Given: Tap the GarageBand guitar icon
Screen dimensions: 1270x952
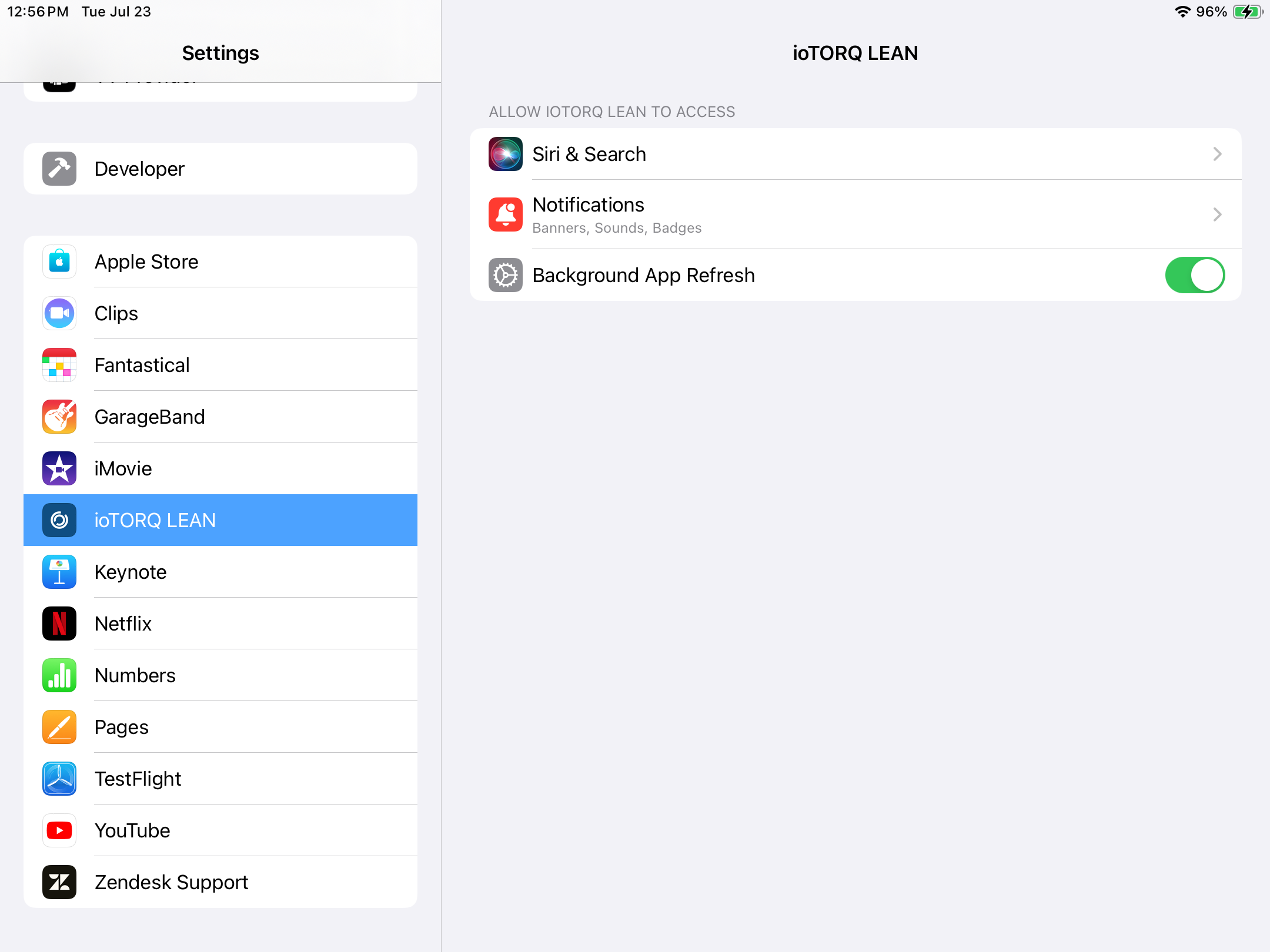Looking at the screenshot, I should click(59, 417).
